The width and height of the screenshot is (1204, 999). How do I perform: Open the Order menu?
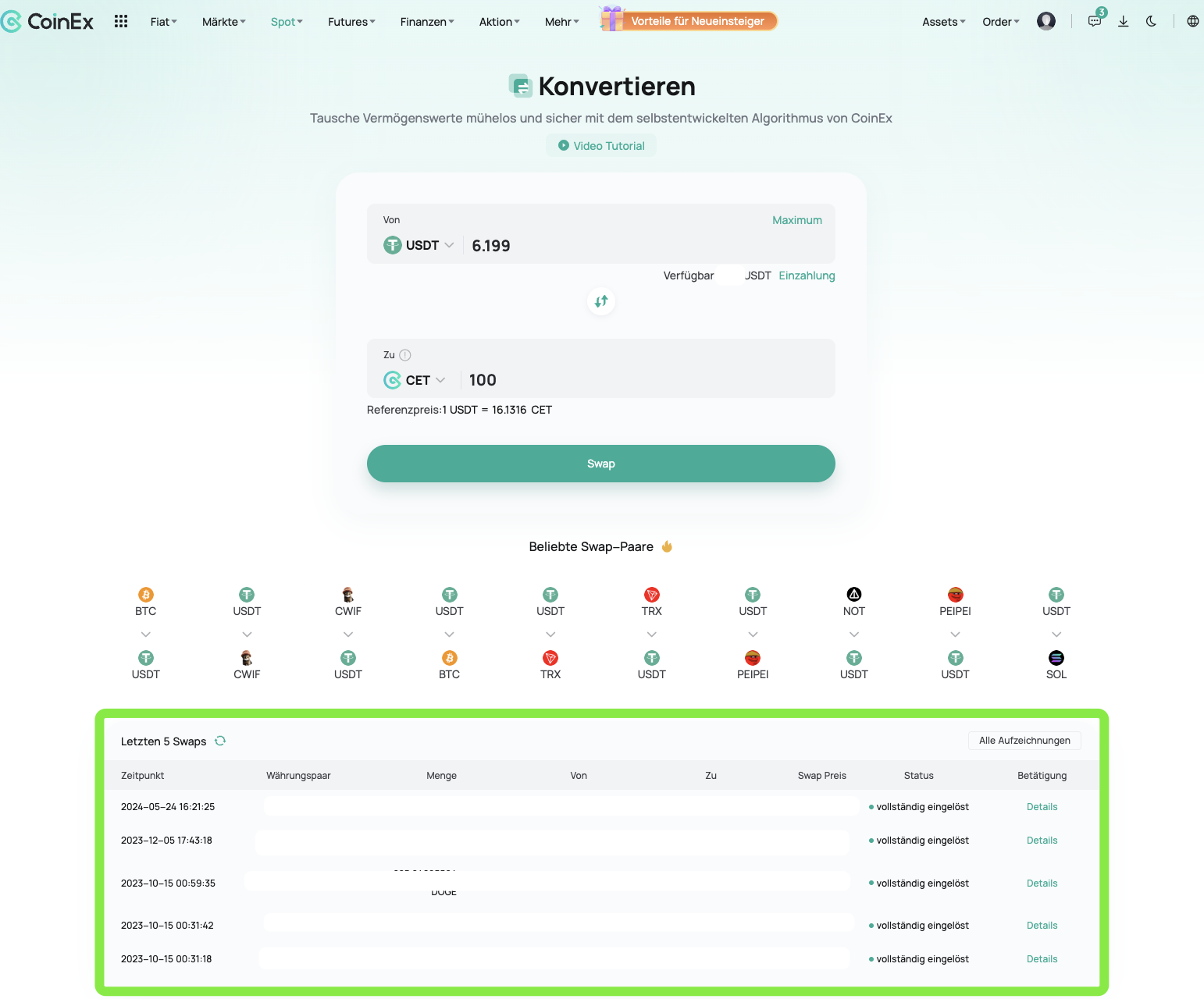point(1001,22)
